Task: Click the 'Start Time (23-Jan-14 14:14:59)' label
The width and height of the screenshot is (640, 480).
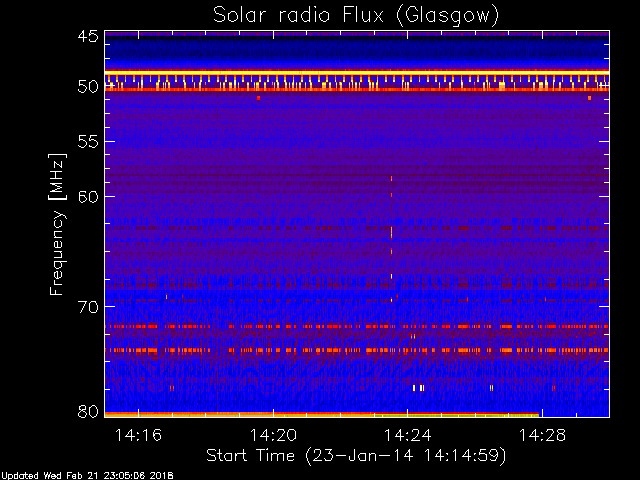Action: (356, 456)
